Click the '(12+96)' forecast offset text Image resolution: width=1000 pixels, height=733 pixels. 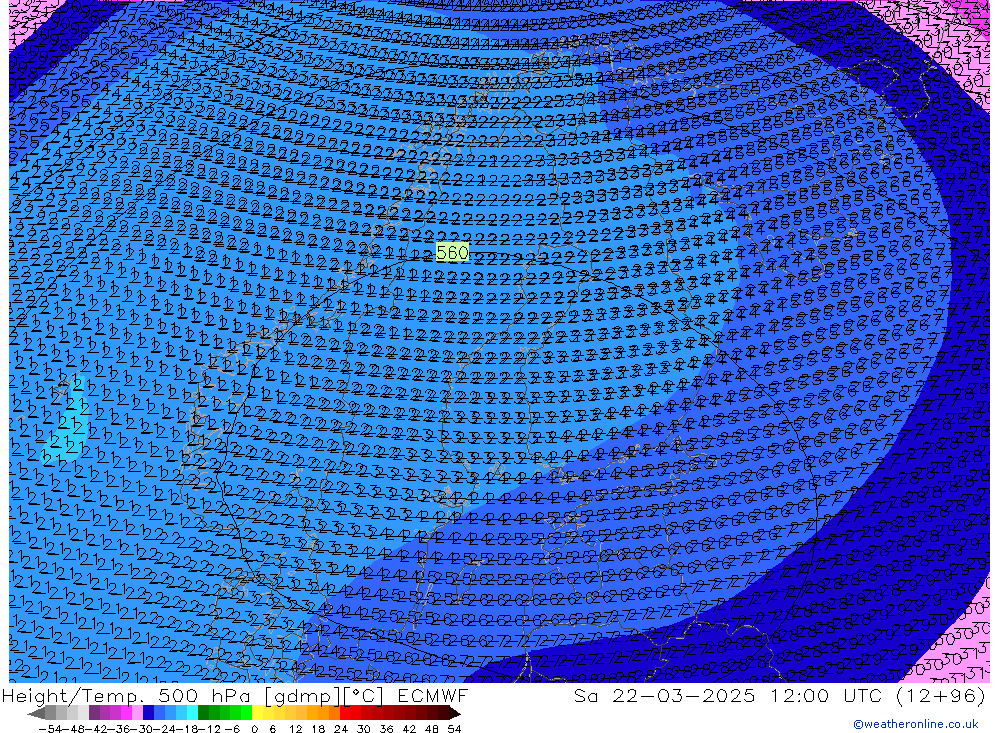pyautogui.click(x=941, y=695)
